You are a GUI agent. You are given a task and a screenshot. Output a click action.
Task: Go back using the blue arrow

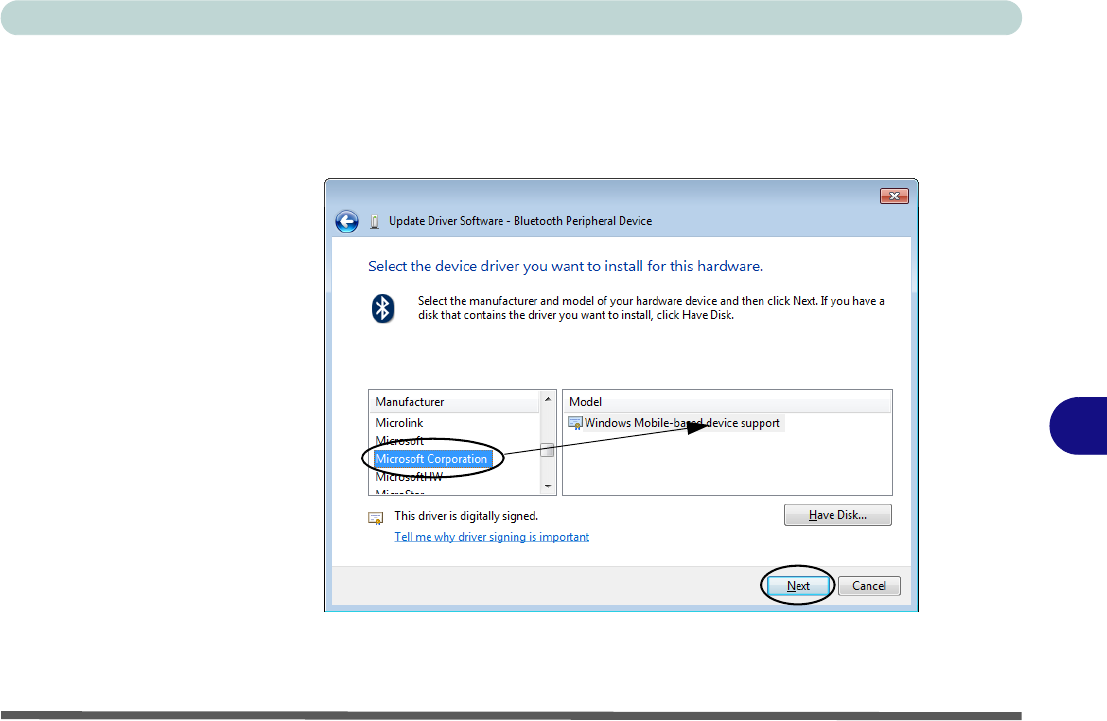[x=347, y=222]
